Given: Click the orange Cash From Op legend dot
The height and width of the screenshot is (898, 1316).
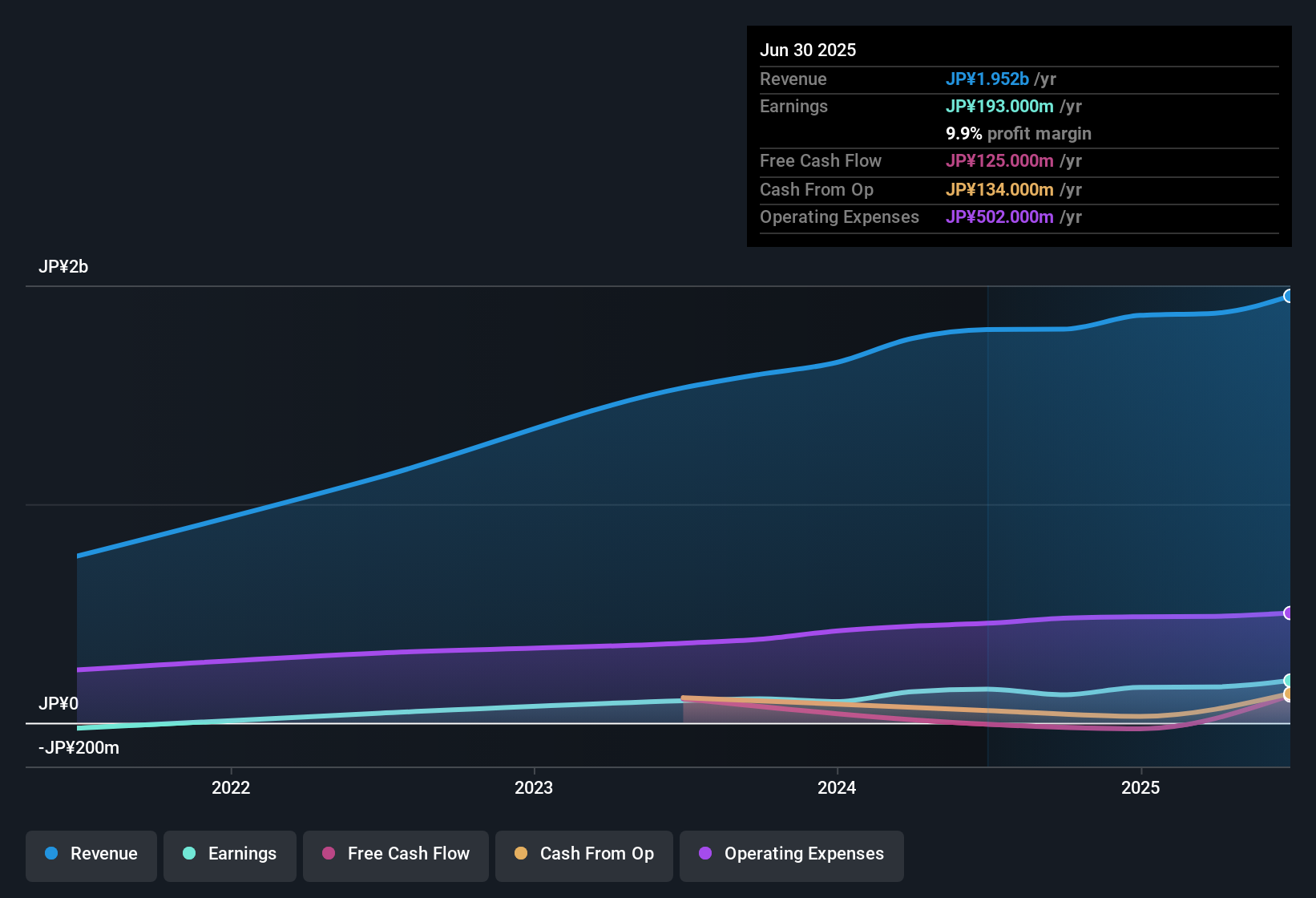Looking at the screenshot, I should [x=521, y=853].
